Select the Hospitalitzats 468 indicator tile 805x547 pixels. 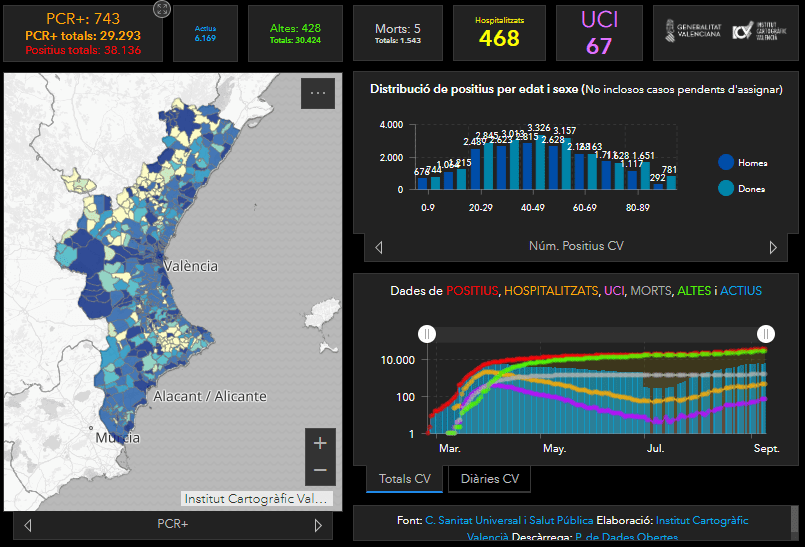tap(499, 32)
